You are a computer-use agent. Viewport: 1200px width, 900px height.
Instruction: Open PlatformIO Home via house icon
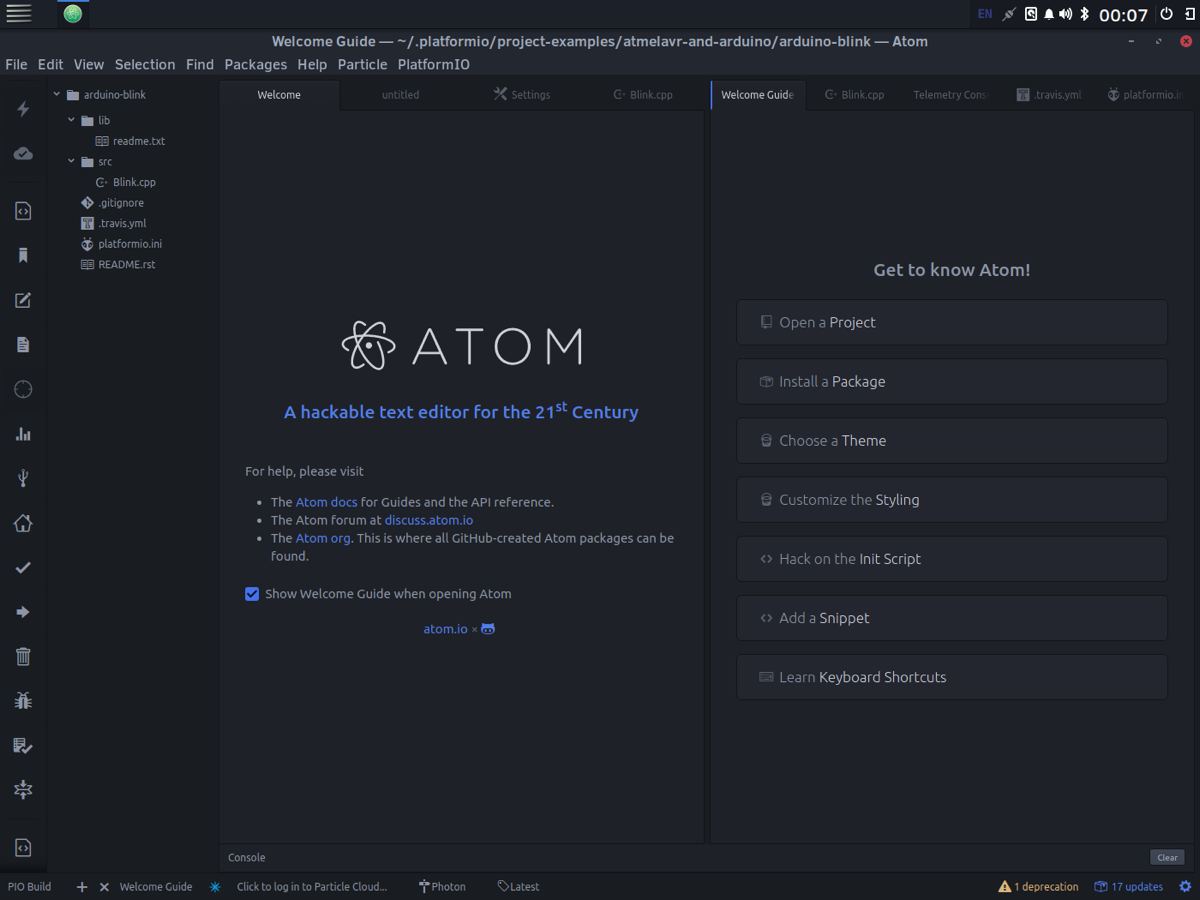click(23, 523)
